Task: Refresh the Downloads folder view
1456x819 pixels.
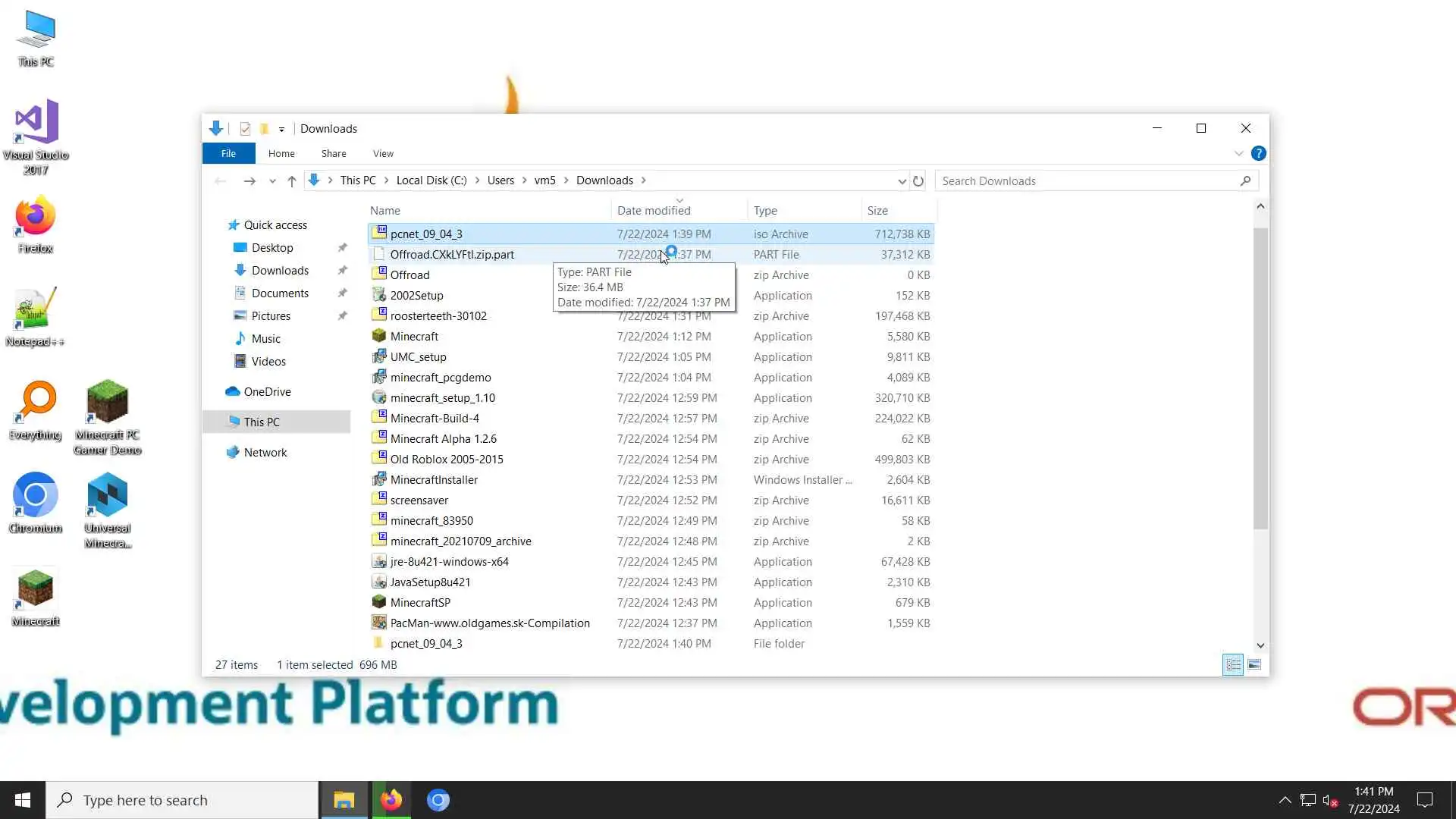Action: tap(918, 181)
